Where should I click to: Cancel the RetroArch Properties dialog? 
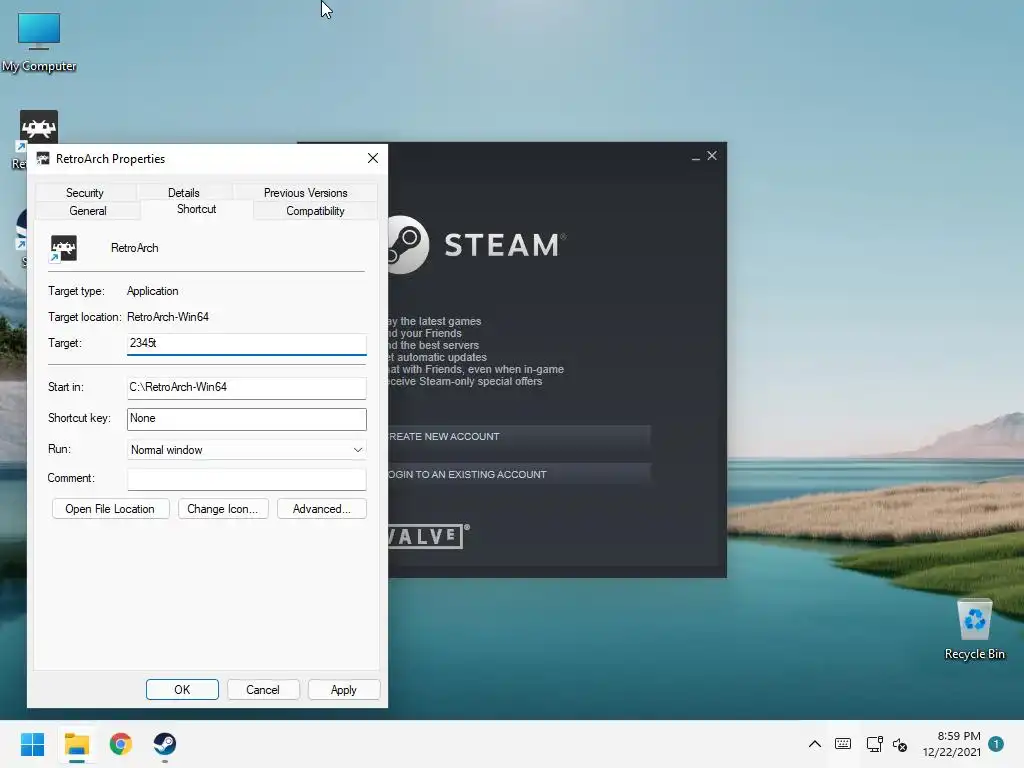[263, 690]
